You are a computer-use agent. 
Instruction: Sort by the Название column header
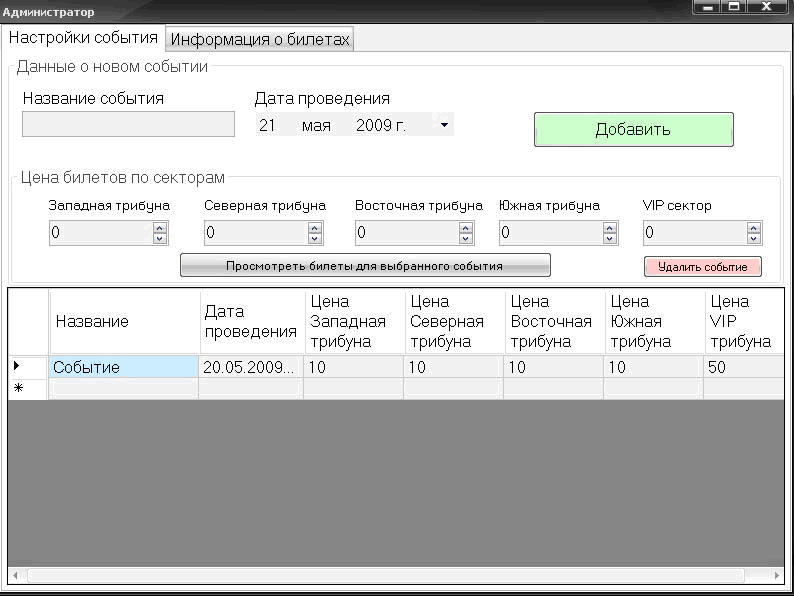pos(124,321)
